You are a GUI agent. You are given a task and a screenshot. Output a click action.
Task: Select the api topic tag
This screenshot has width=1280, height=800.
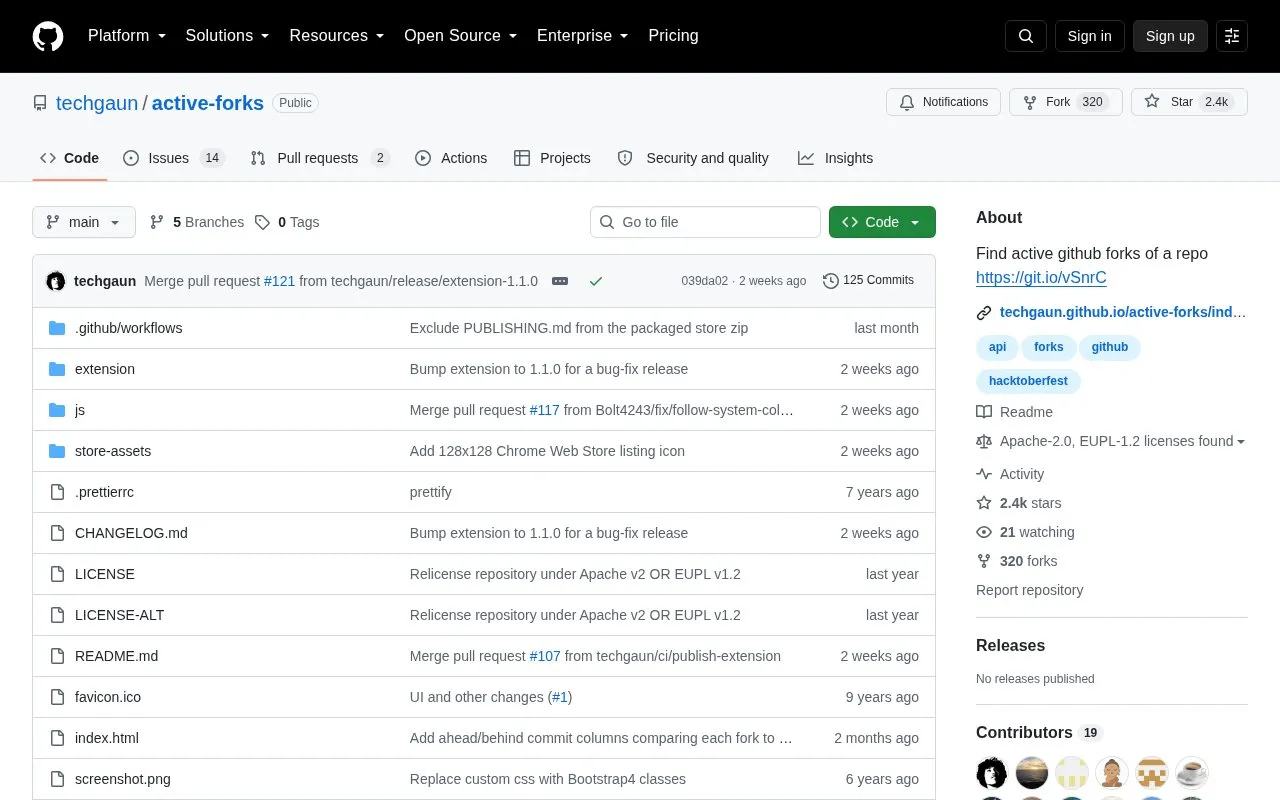[x=997, y=347]
